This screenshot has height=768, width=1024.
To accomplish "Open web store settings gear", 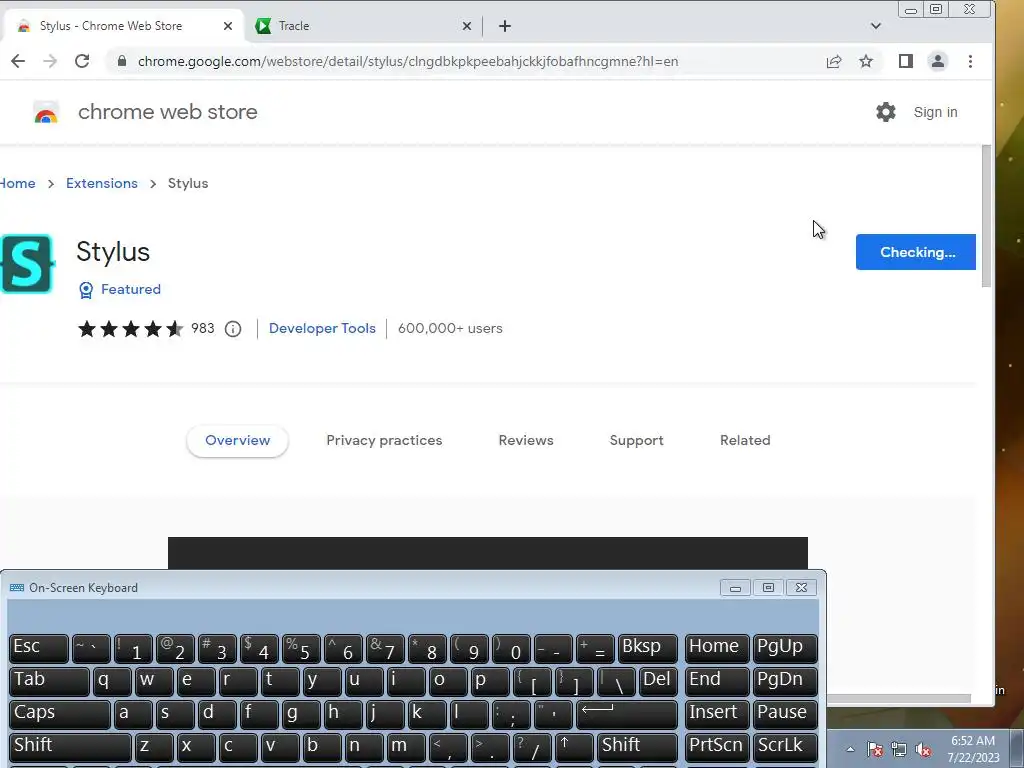I will click(886, 112).
